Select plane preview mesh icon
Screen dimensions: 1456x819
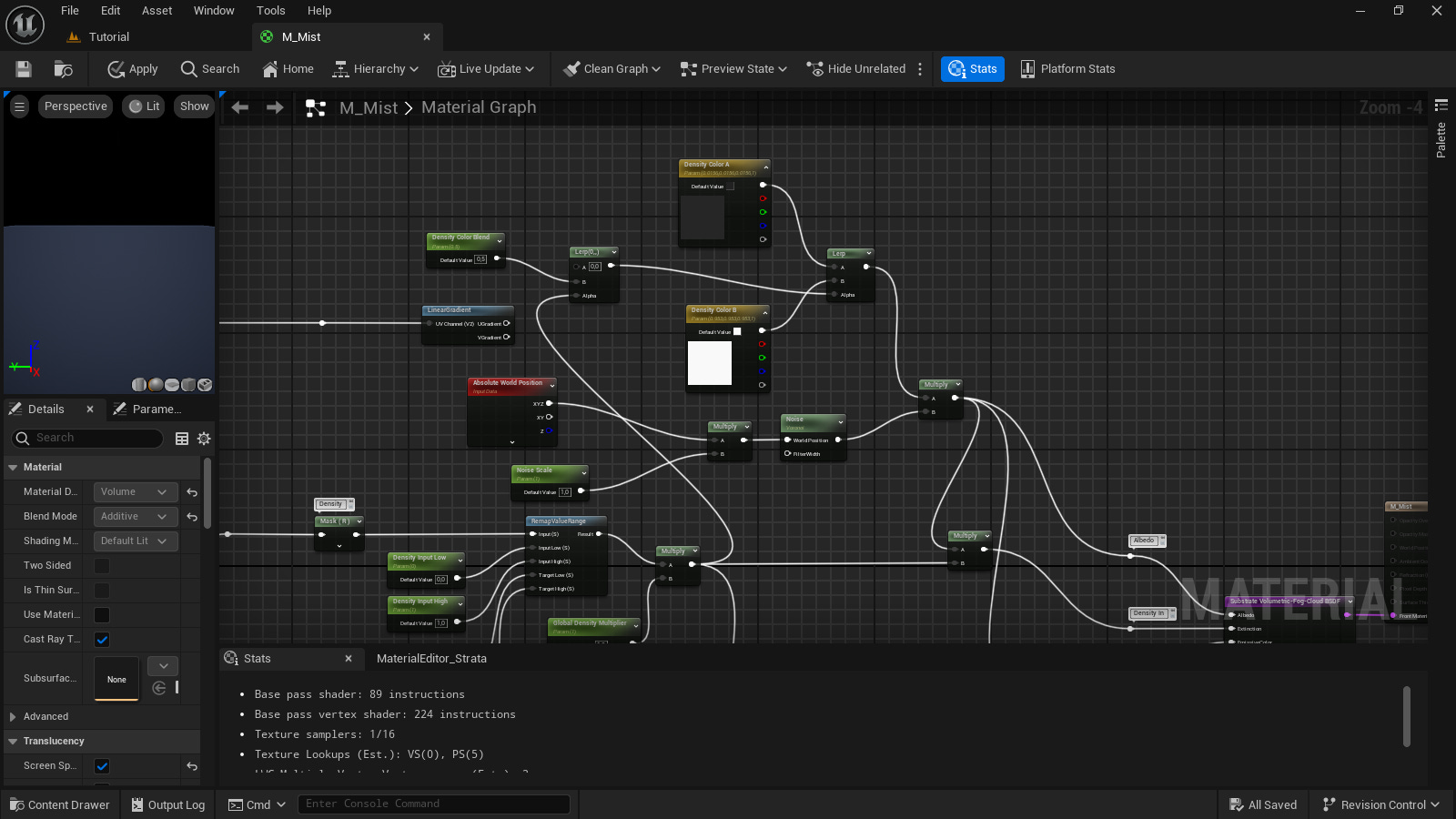172,385
